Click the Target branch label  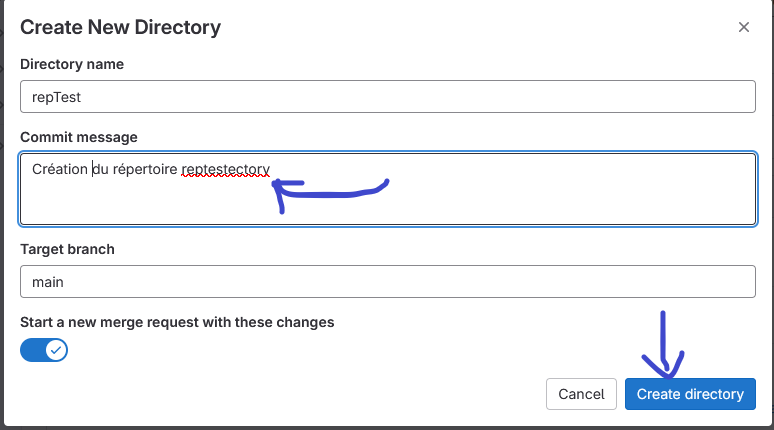pos(67,249)
